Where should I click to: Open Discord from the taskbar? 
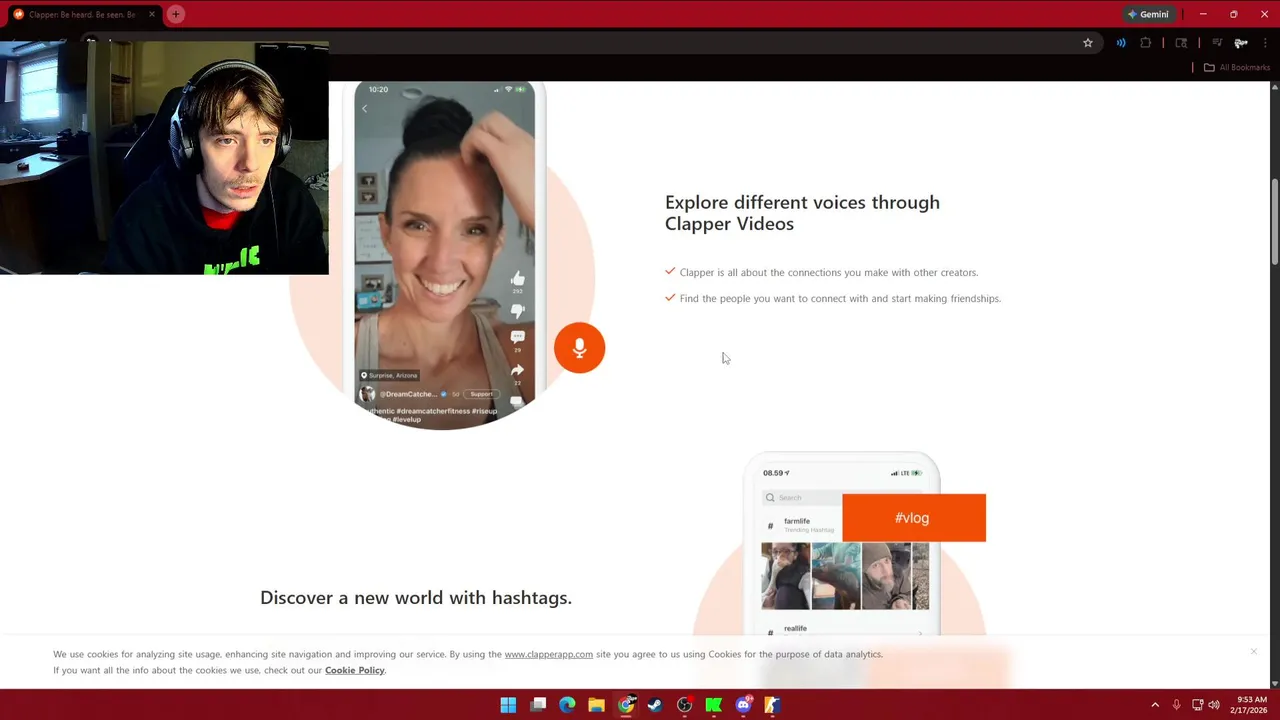[743, 705]
